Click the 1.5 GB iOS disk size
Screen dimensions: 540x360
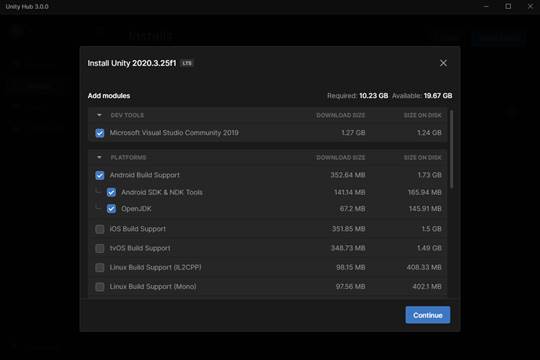pyautogui.click(x=432, y=229)
